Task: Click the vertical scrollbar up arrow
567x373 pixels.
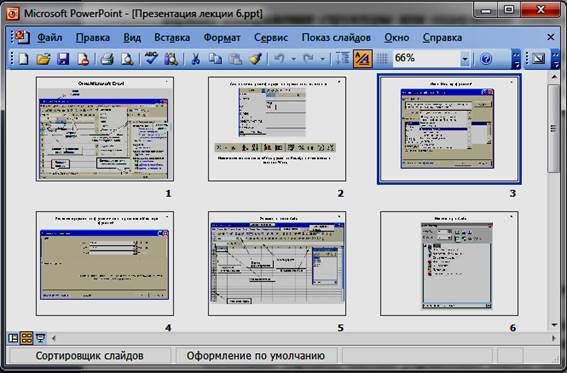Action: (554, 77)
